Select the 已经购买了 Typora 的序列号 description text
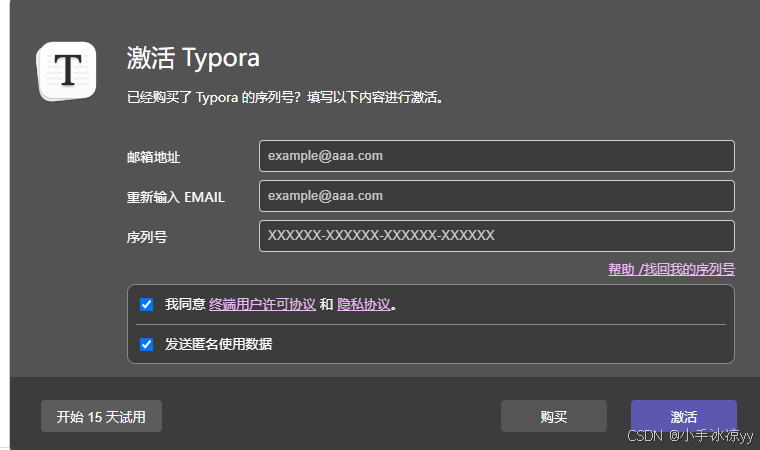The image size is (760, 450). pos(285,97)
